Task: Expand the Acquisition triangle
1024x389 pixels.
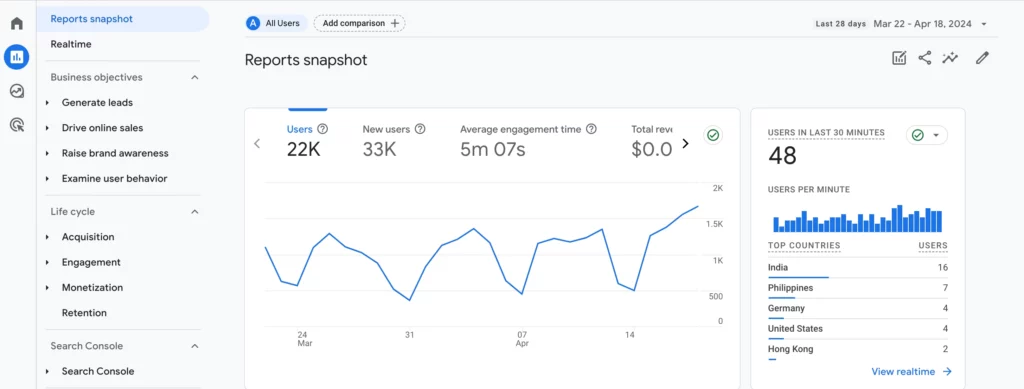Action: tap(48, 237)
